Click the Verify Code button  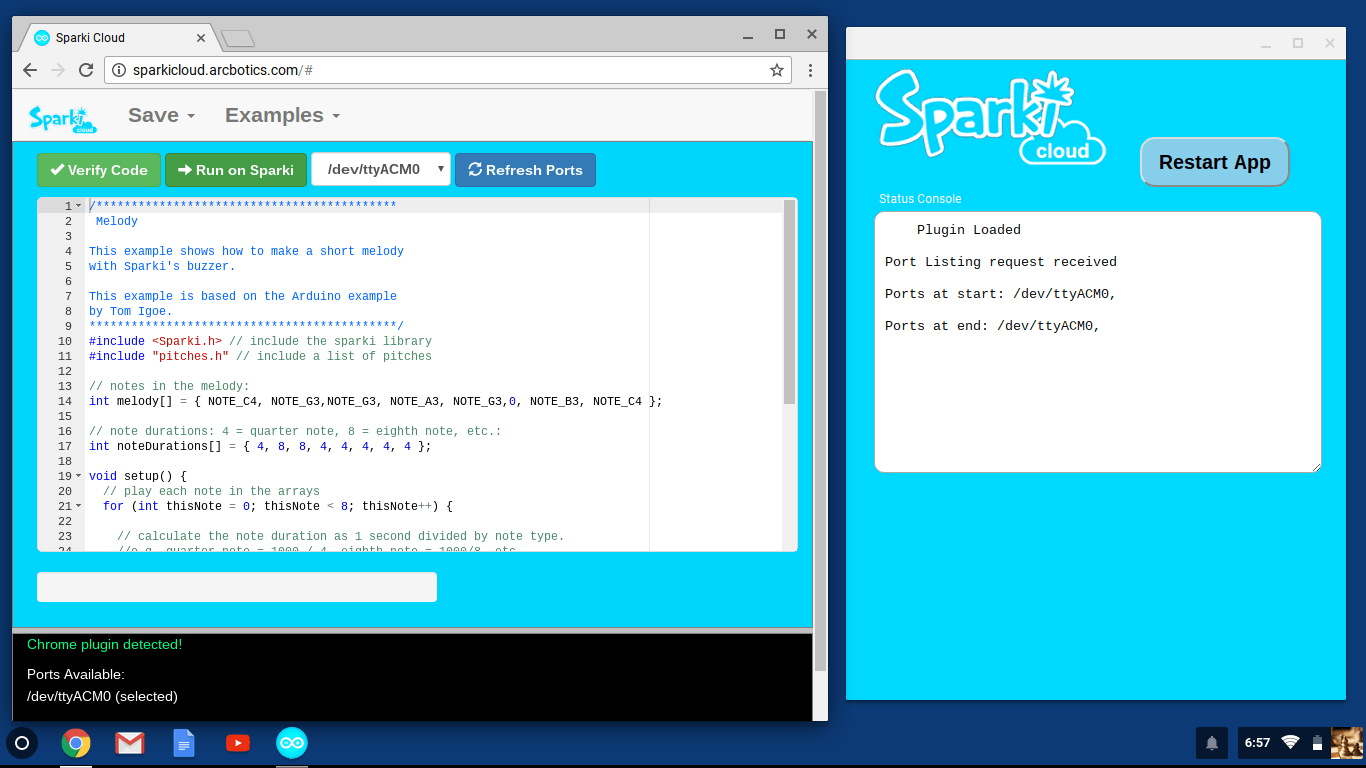[x=99, y=170]
